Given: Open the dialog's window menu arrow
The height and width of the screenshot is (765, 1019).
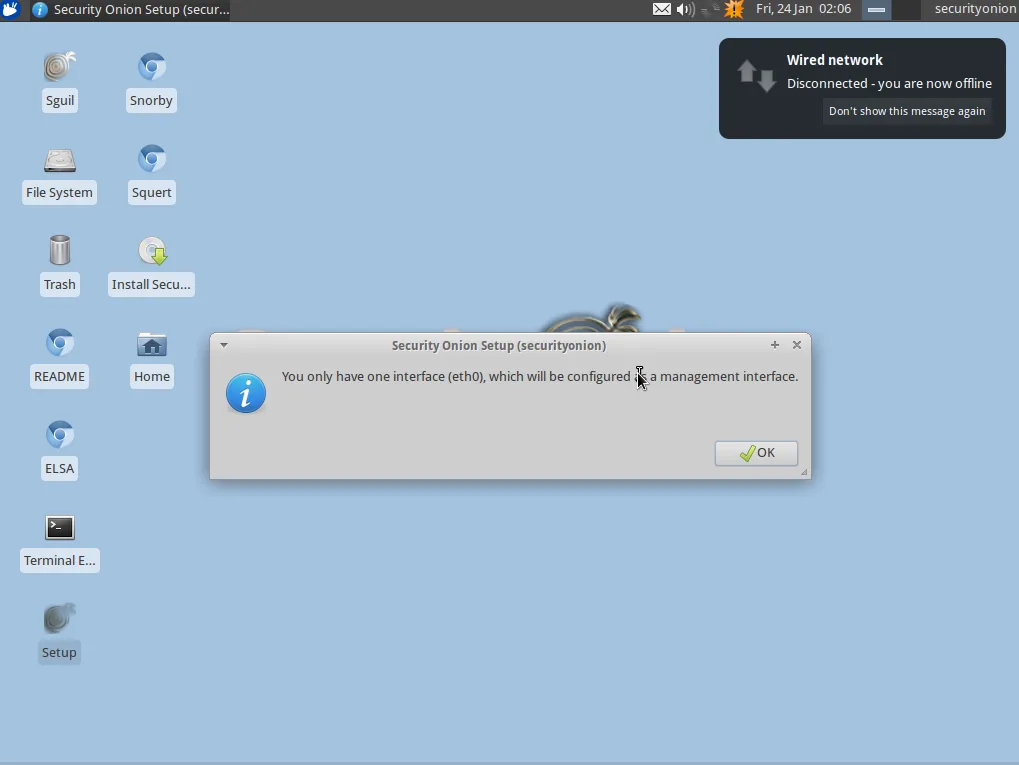Looking at the screenshot, I should (x=224, y=345).
